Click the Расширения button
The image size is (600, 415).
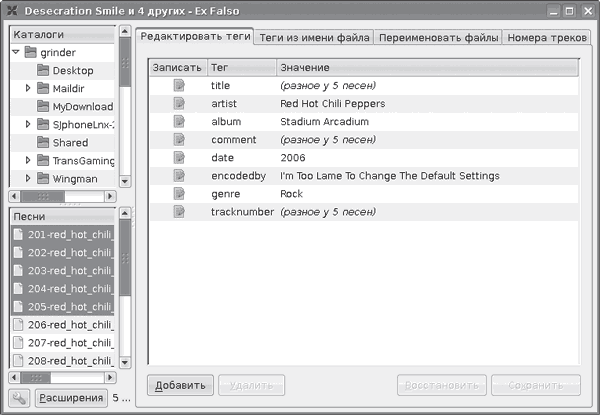(x=71, y=398)
